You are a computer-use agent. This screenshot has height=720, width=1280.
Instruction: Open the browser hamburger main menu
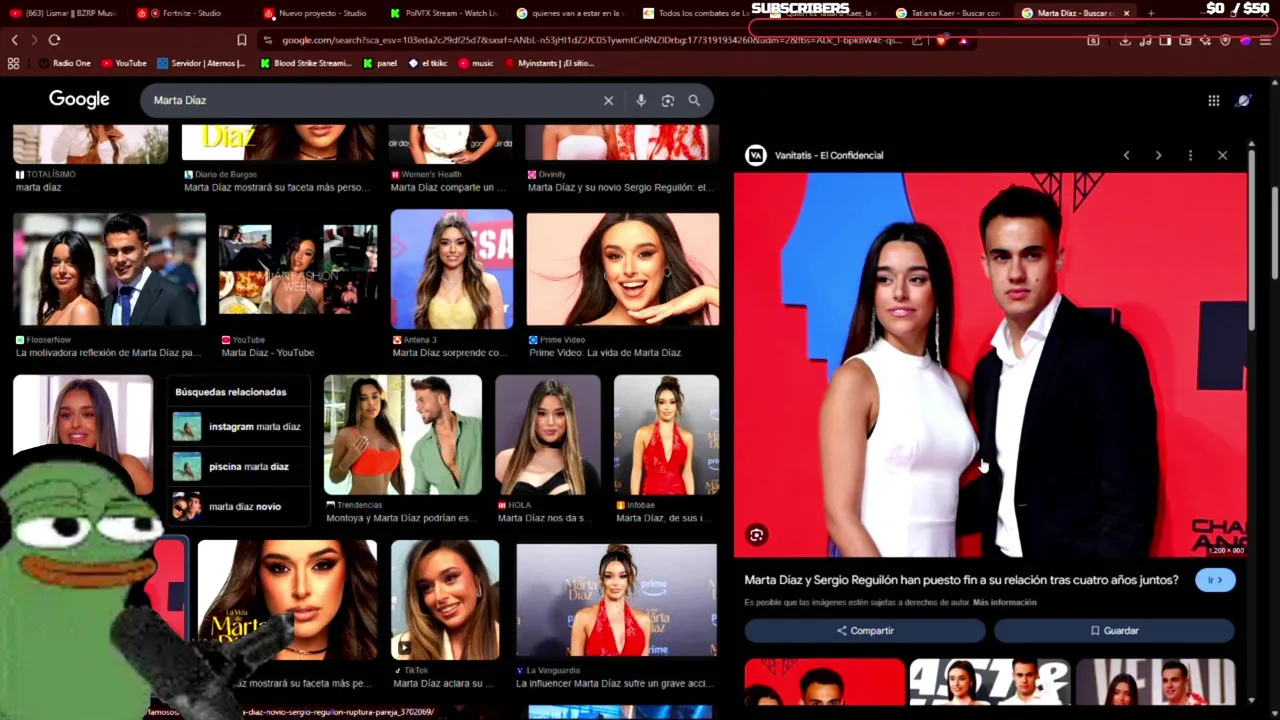click(x=1266, y=41)
